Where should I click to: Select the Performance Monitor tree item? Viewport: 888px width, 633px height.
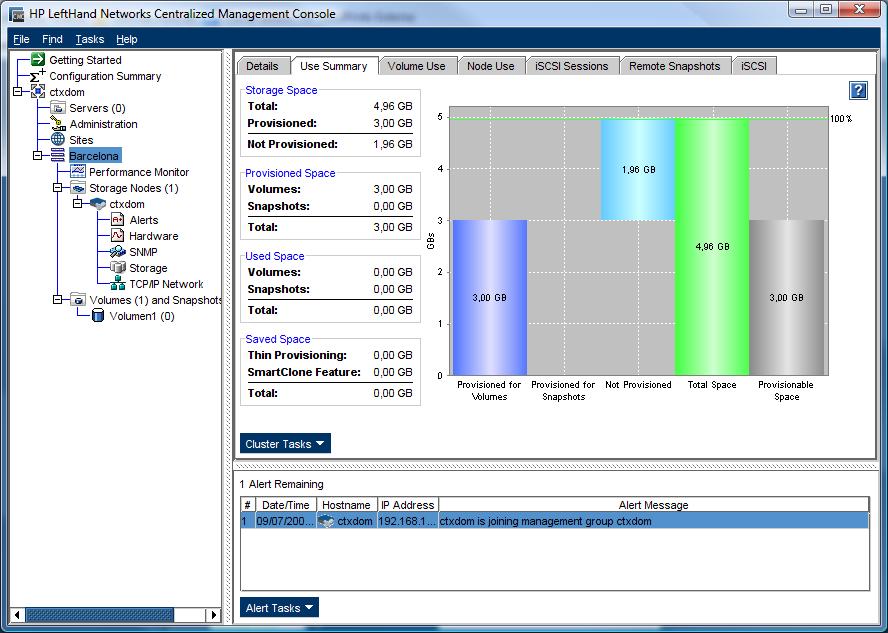(x=139, y=172)
